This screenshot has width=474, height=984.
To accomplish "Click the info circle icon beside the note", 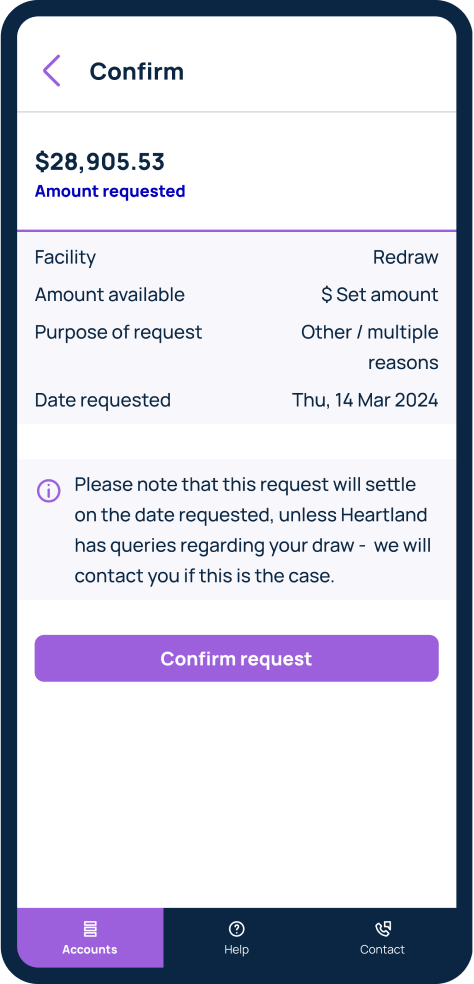I will point(49,491).
